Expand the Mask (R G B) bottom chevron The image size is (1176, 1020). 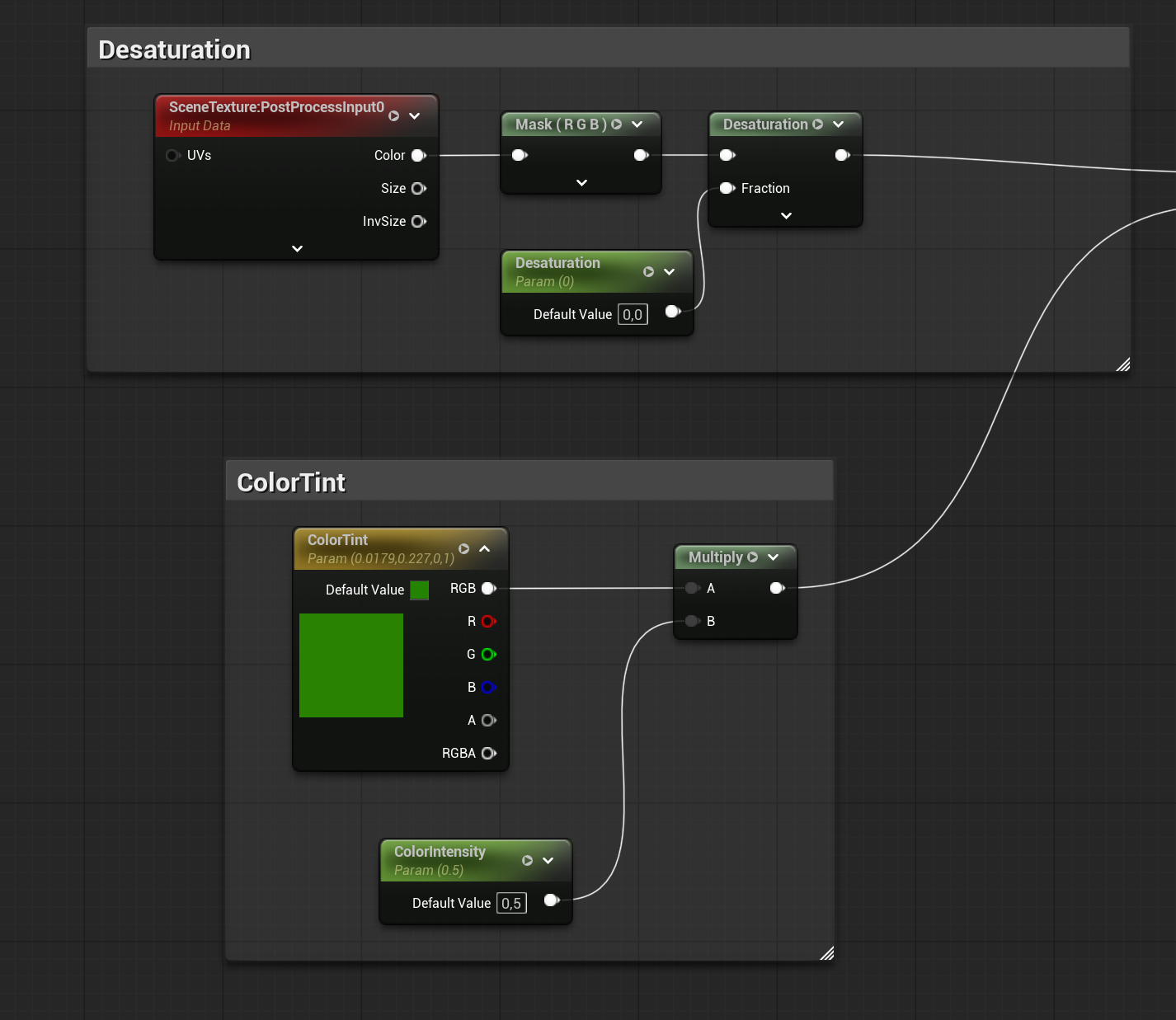(x=581, y=183)
